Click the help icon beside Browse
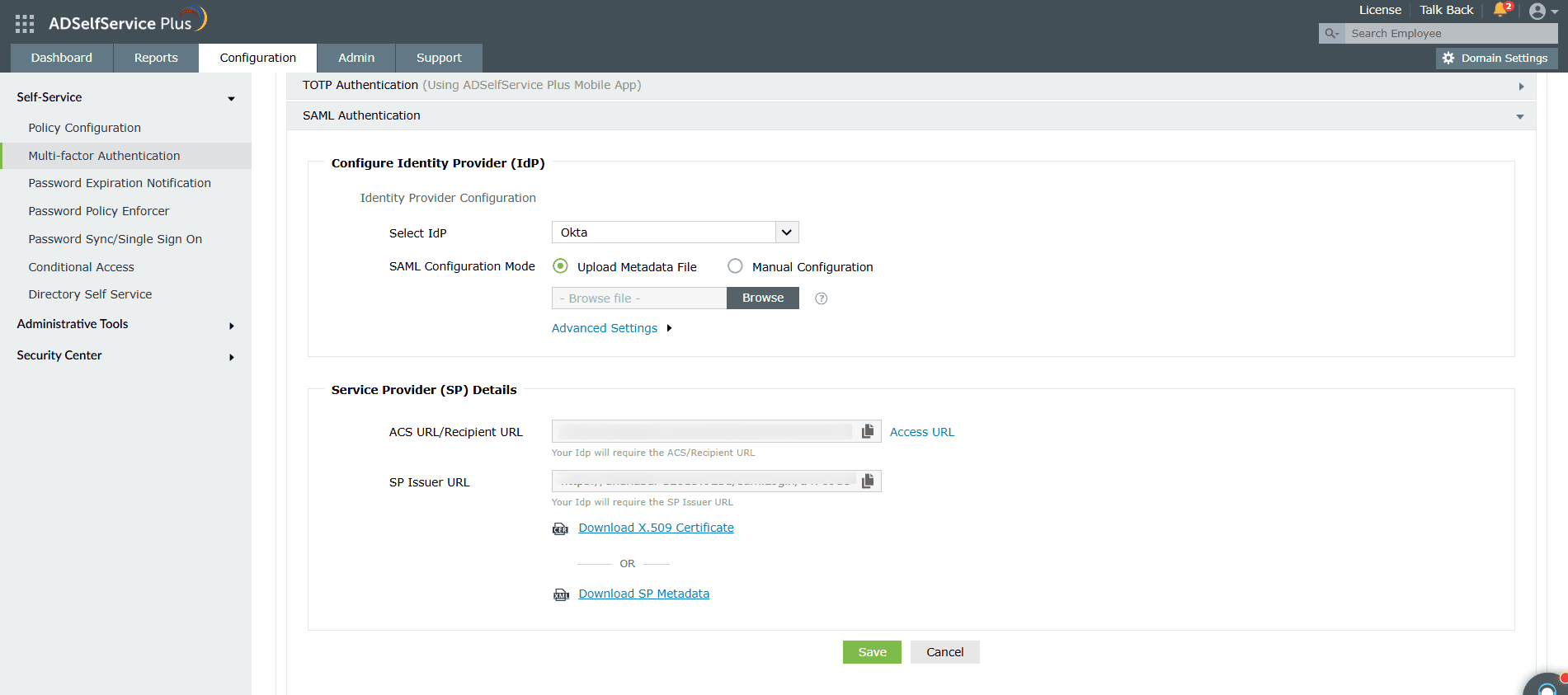The image size is (1568, 695). [821, 298]
